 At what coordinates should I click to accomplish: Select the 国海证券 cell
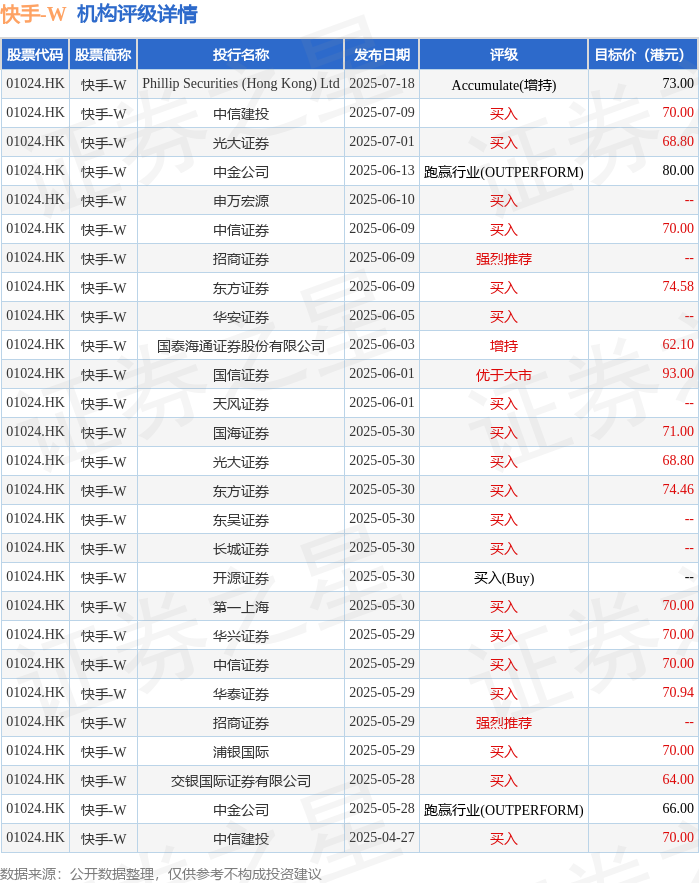(241, 433)
